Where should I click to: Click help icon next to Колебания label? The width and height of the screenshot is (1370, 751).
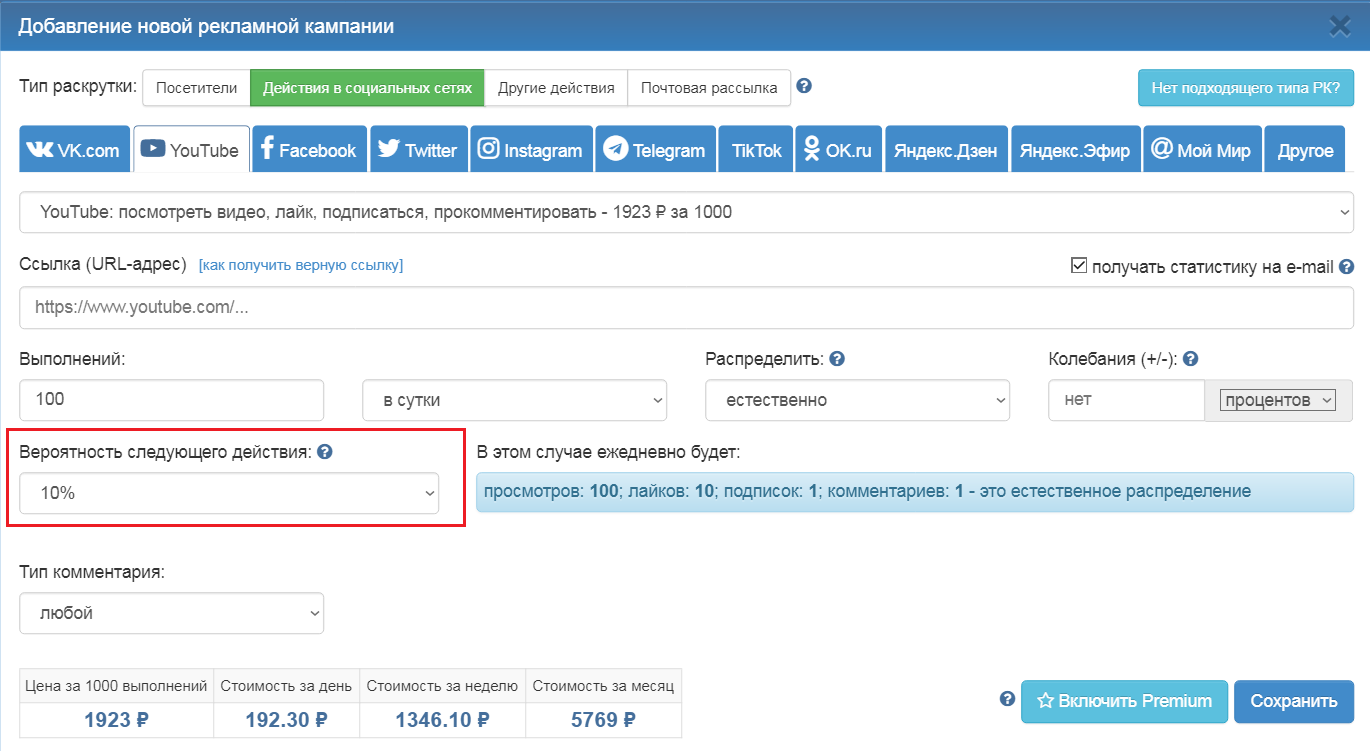(x=1190, y=359)
